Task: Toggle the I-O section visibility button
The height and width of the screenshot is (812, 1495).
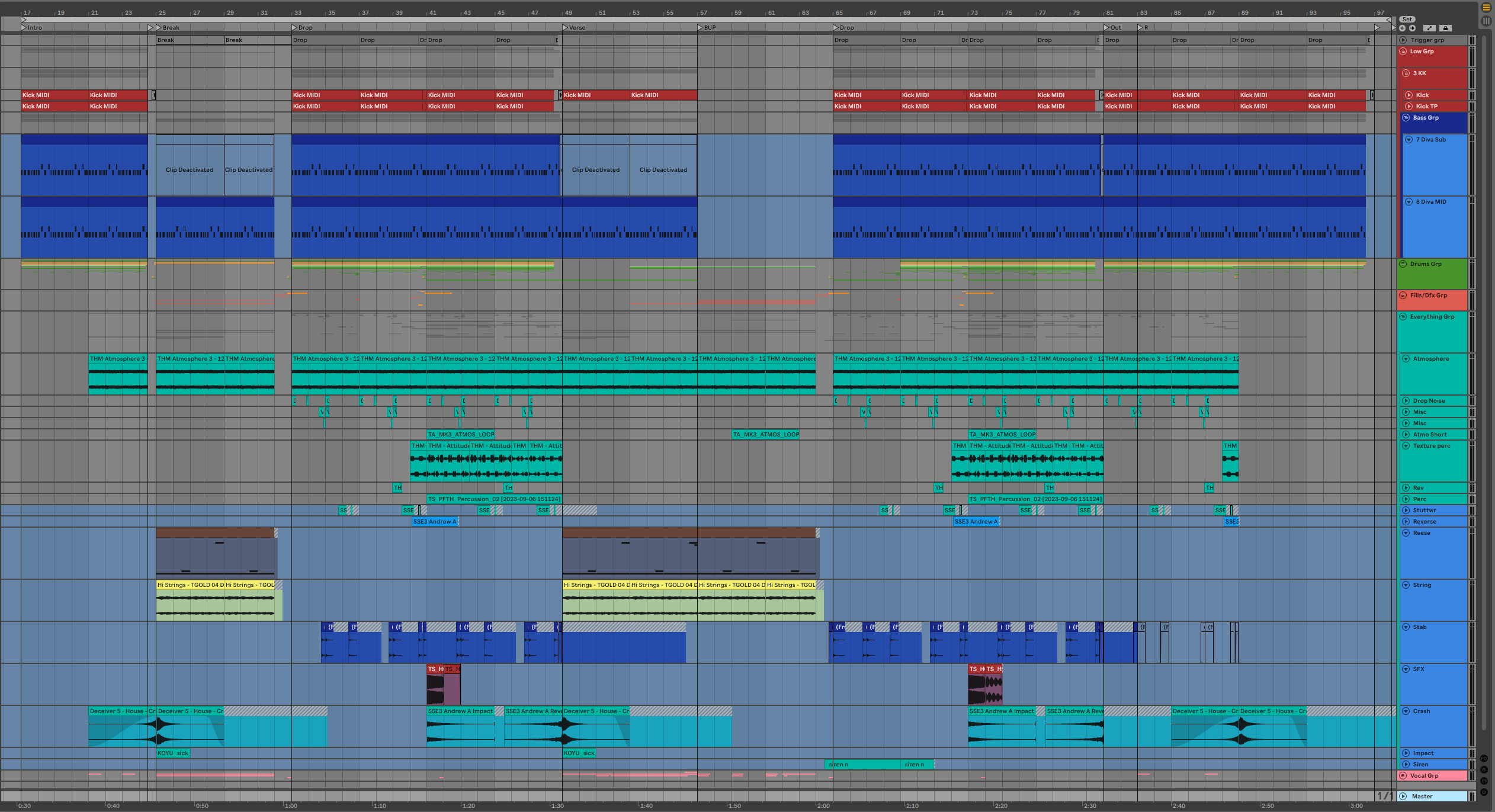Action: point(1484,758)
